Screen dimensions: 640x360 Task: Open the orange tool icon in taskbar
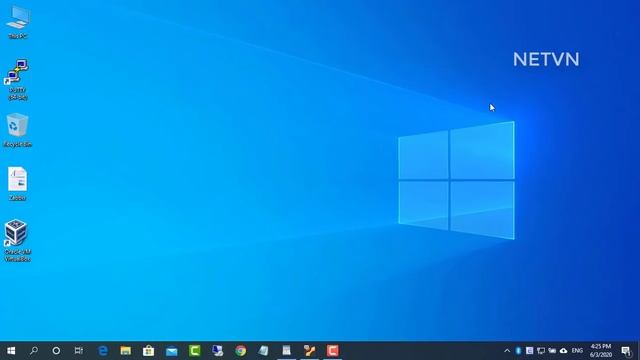coord(309,351)
